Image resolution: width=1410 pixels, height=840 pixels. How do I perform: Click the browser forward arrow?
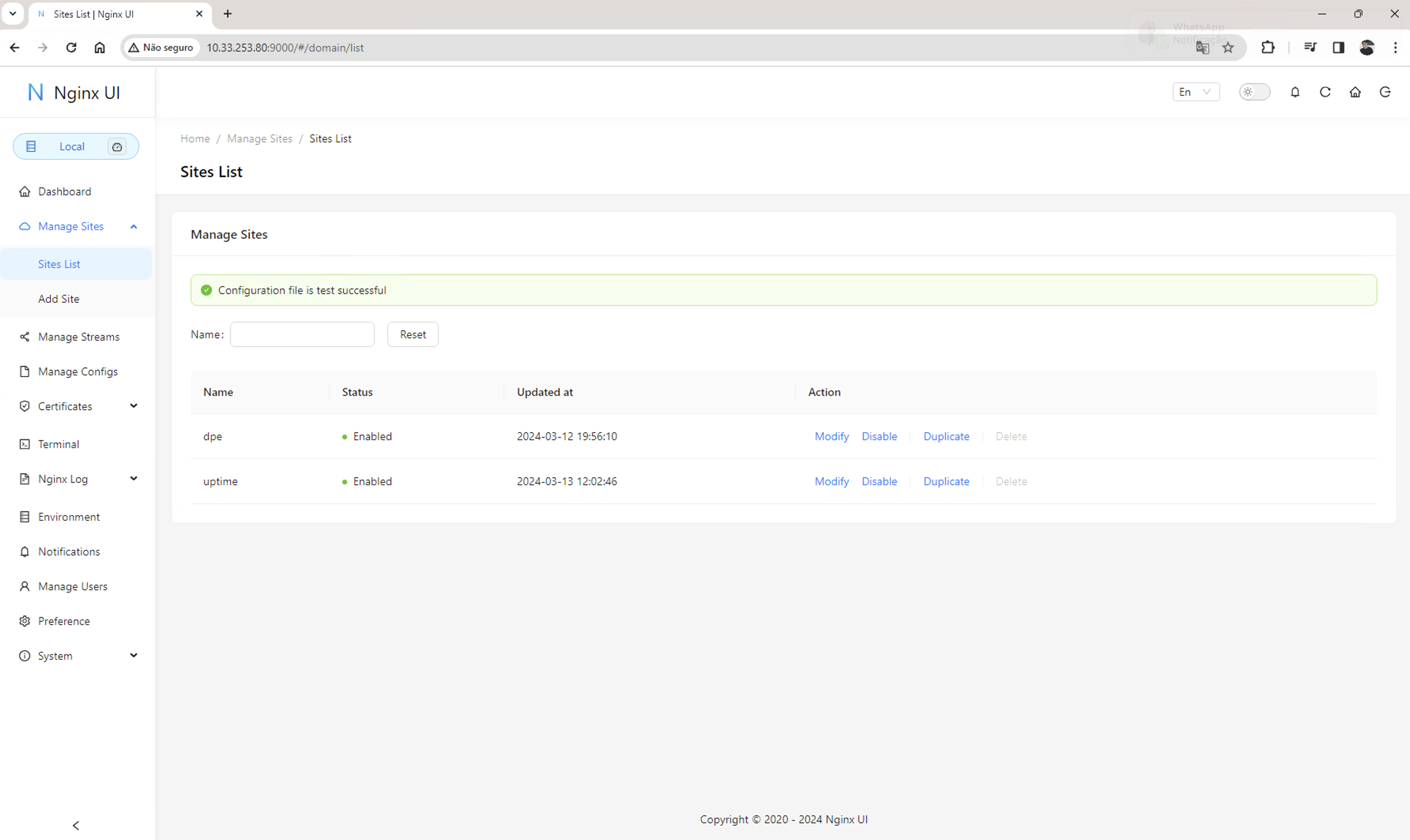click(x=42, y=47)
